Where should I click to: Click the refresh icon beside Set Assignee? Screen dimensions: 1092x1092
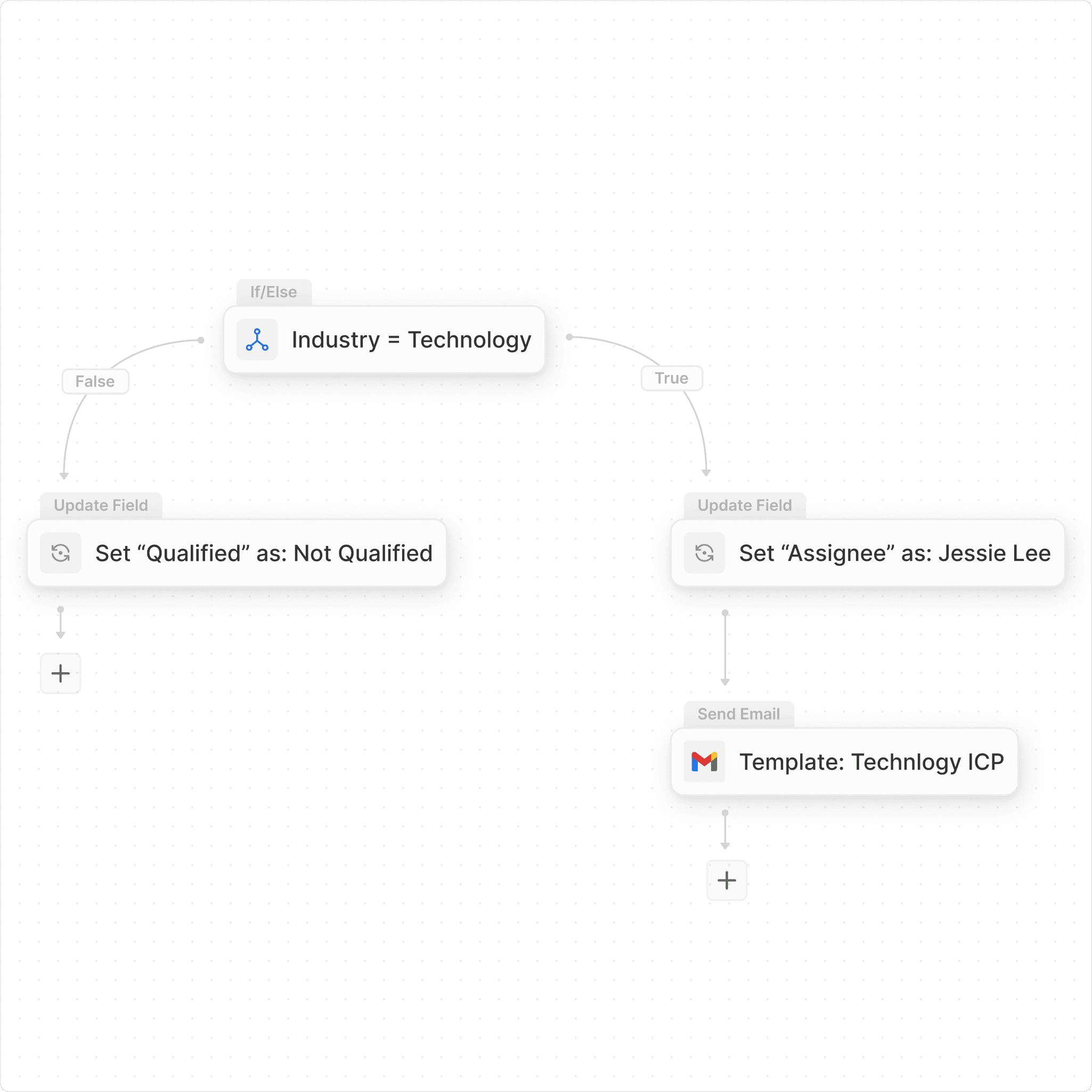point(704,553)
